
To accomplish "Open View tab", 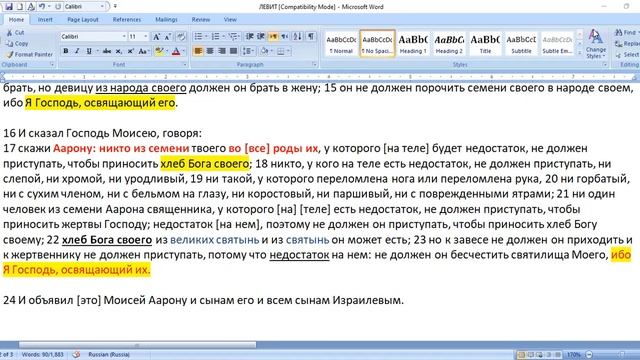I will coord(230,20).
